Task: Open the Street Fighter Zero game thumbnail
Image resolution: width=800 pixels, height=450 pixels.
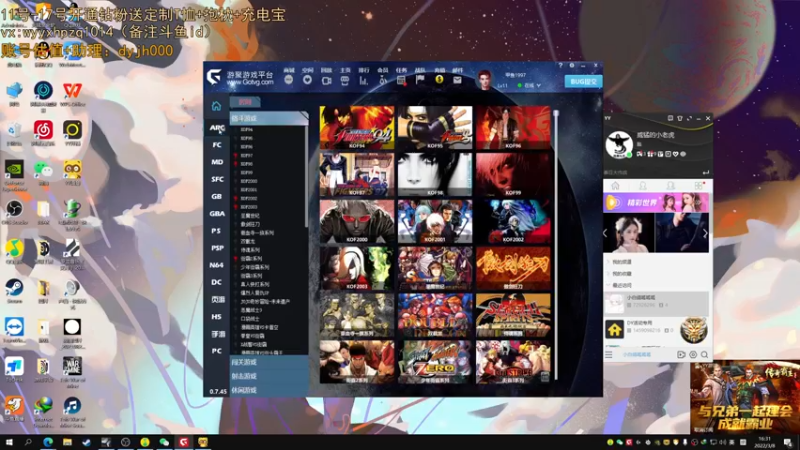Action: (435, 362)
